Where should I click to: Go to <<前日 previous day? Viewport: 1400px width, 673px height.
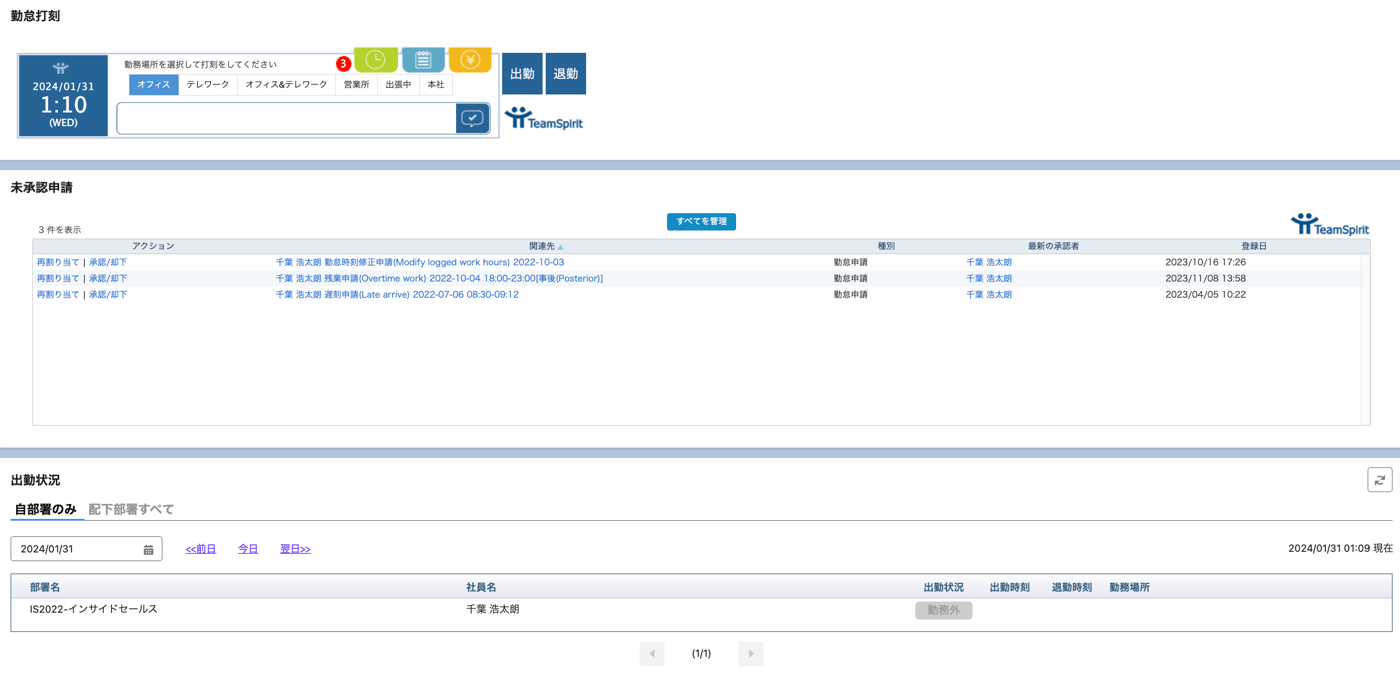pos(201,549)
